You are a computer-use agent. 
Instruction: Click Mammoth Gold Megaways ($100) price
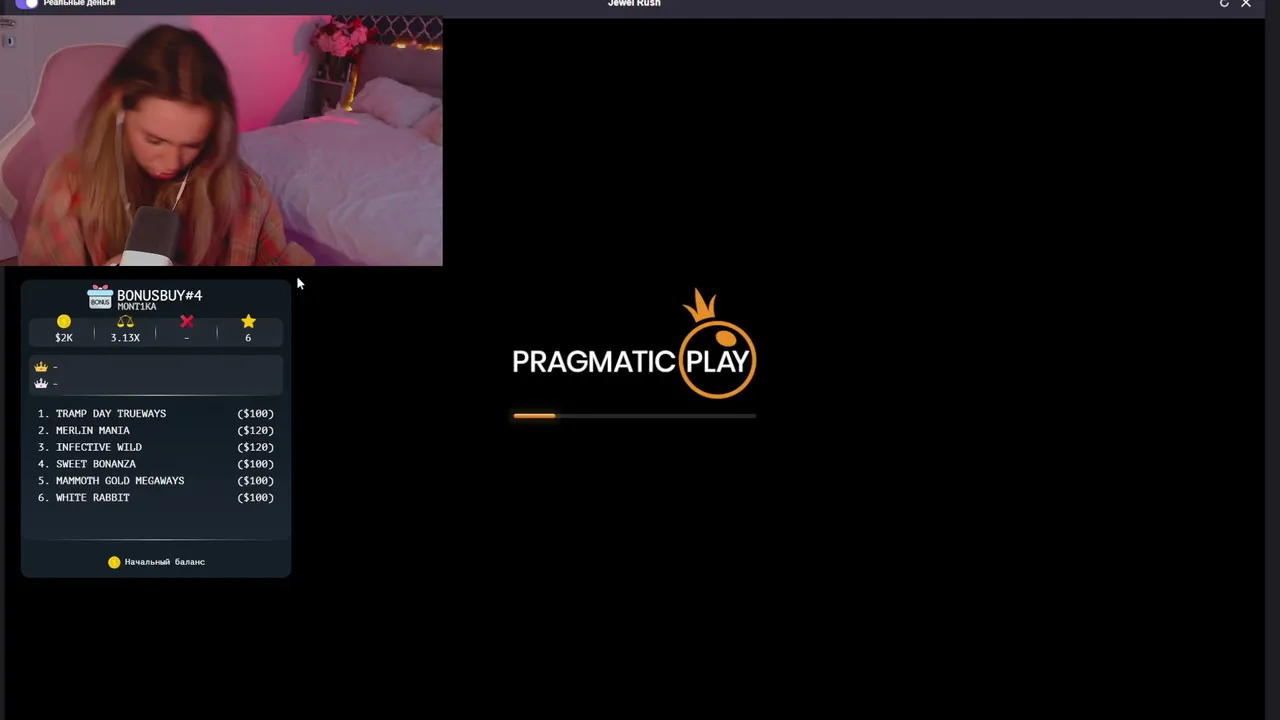coord(255,481)
